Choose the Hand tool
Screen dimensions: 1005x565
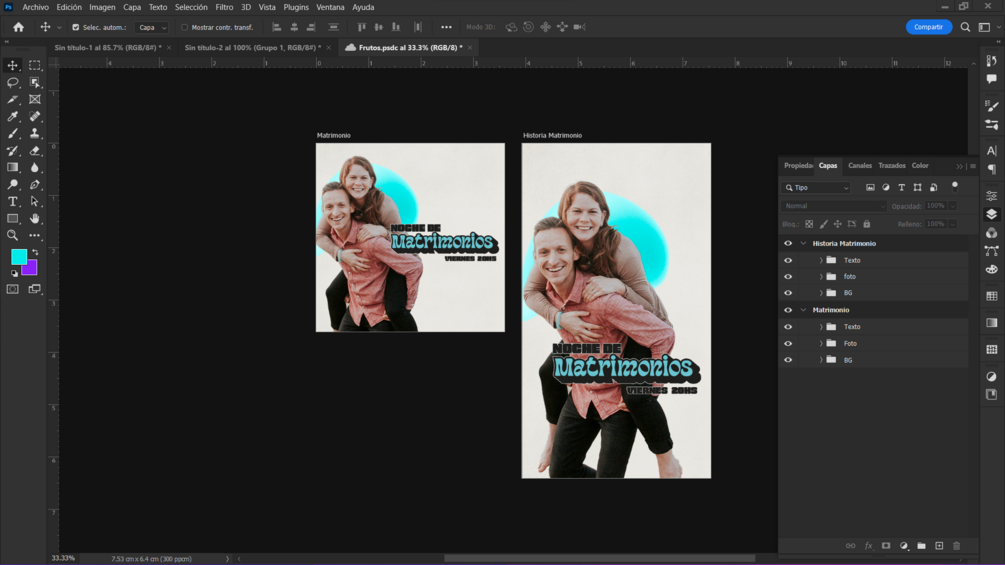(35, 218)
